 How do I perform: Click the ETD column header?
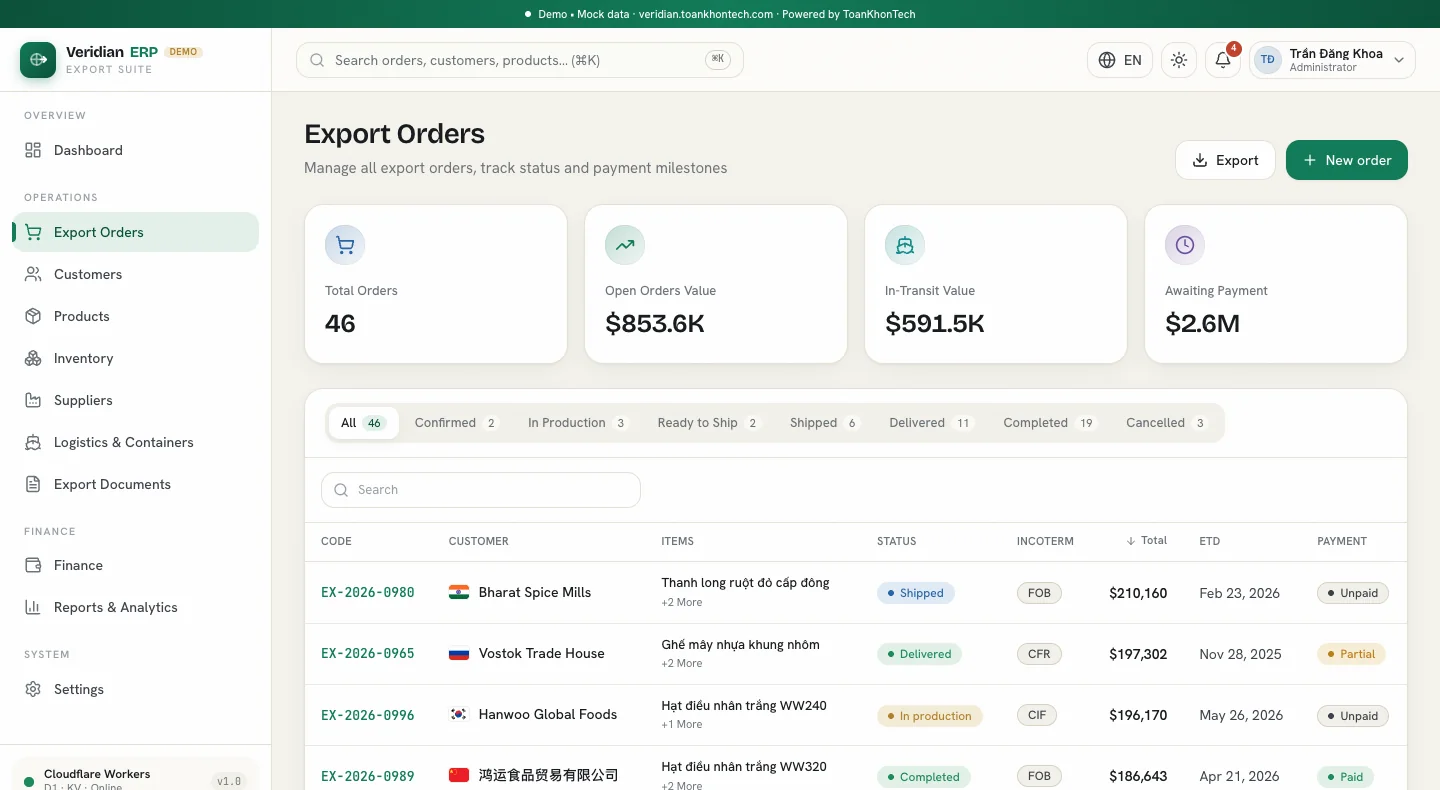click(1209, 541)
